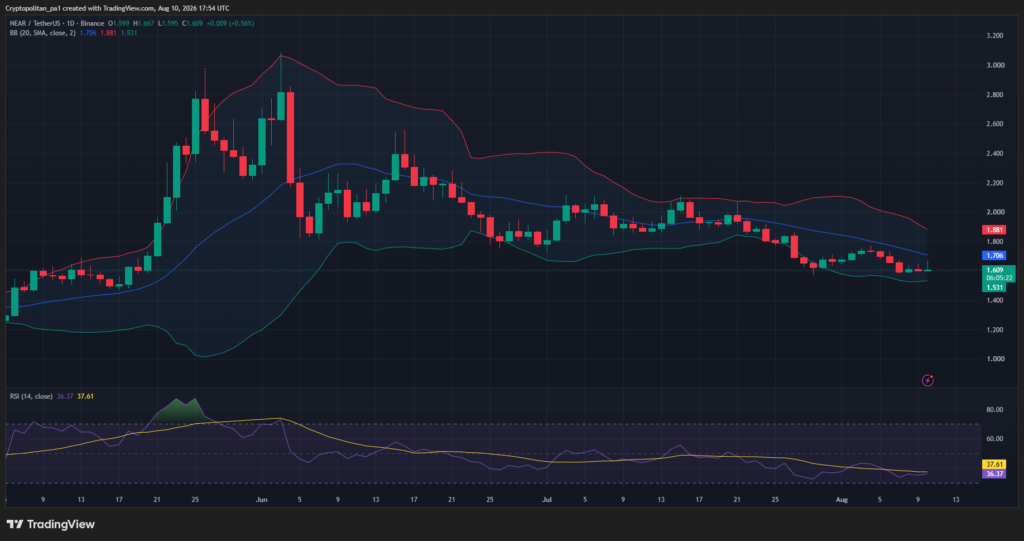Click the yellow 37.61 value in the RSI legend
1024x541 pixels.
[x=86, y=397]
